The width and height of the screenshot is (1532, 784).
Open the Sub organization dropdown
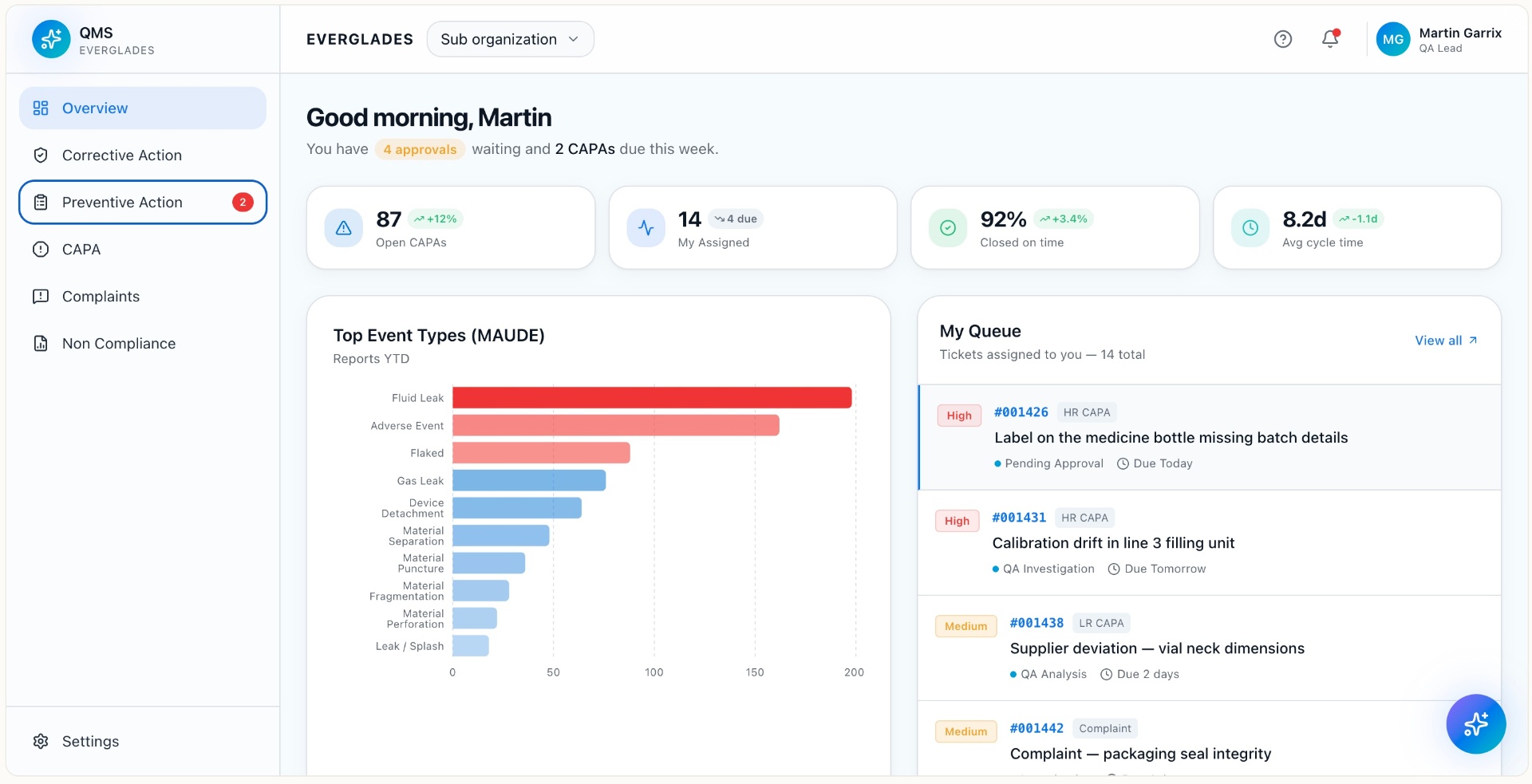(511, 39)
